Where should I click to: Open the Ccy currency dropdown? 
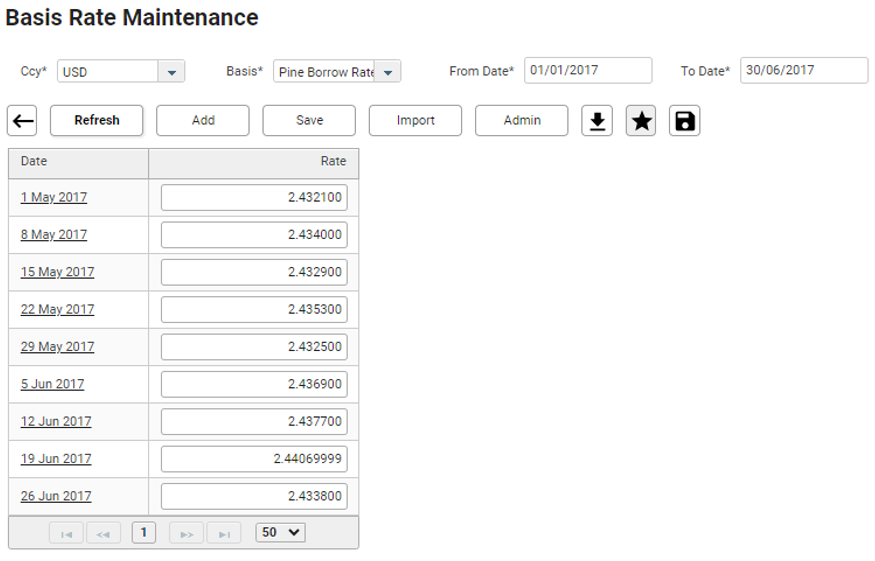click(x=171, y=72)
